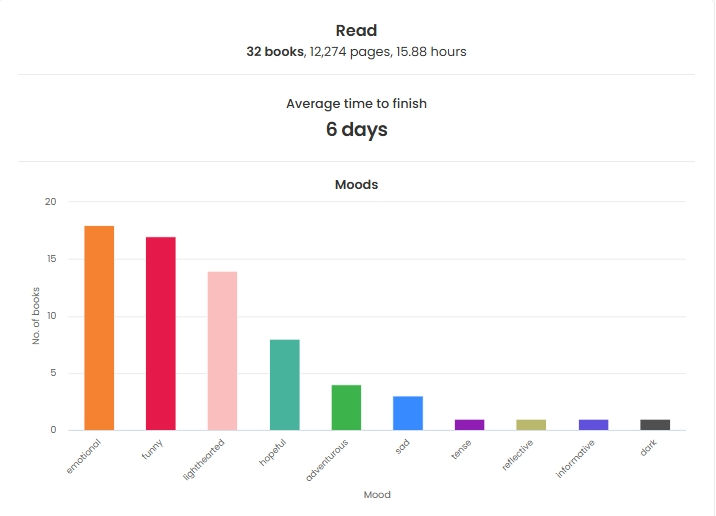Click the y-axis value '10'
This screenshot has height=516, width=716.
tap(51, 316)
